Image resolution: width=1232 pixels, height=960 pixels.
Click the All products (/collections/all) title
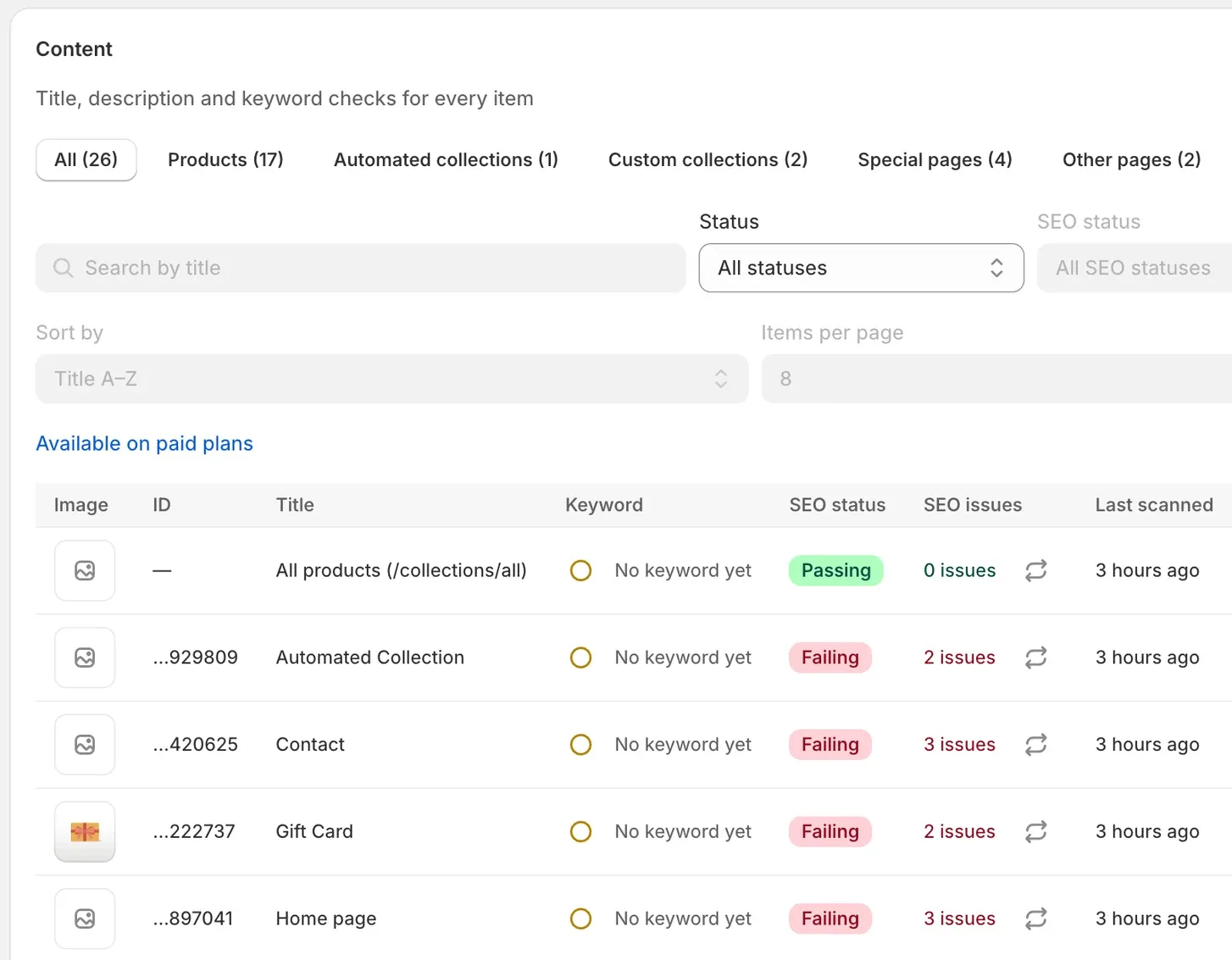(401, 570)
